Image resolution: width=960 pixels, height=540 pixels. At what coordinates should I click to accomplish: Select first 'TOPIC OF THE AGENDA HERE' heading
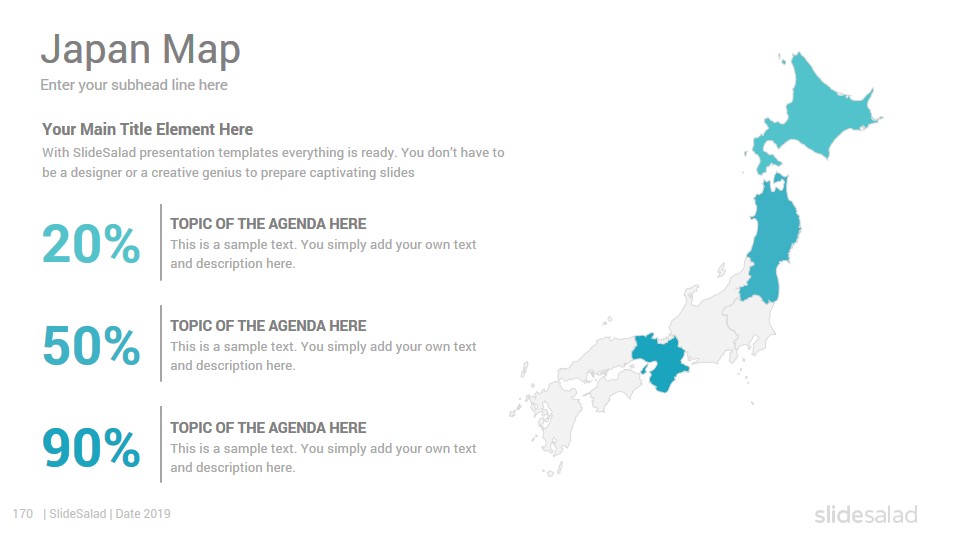coord(268,224)
